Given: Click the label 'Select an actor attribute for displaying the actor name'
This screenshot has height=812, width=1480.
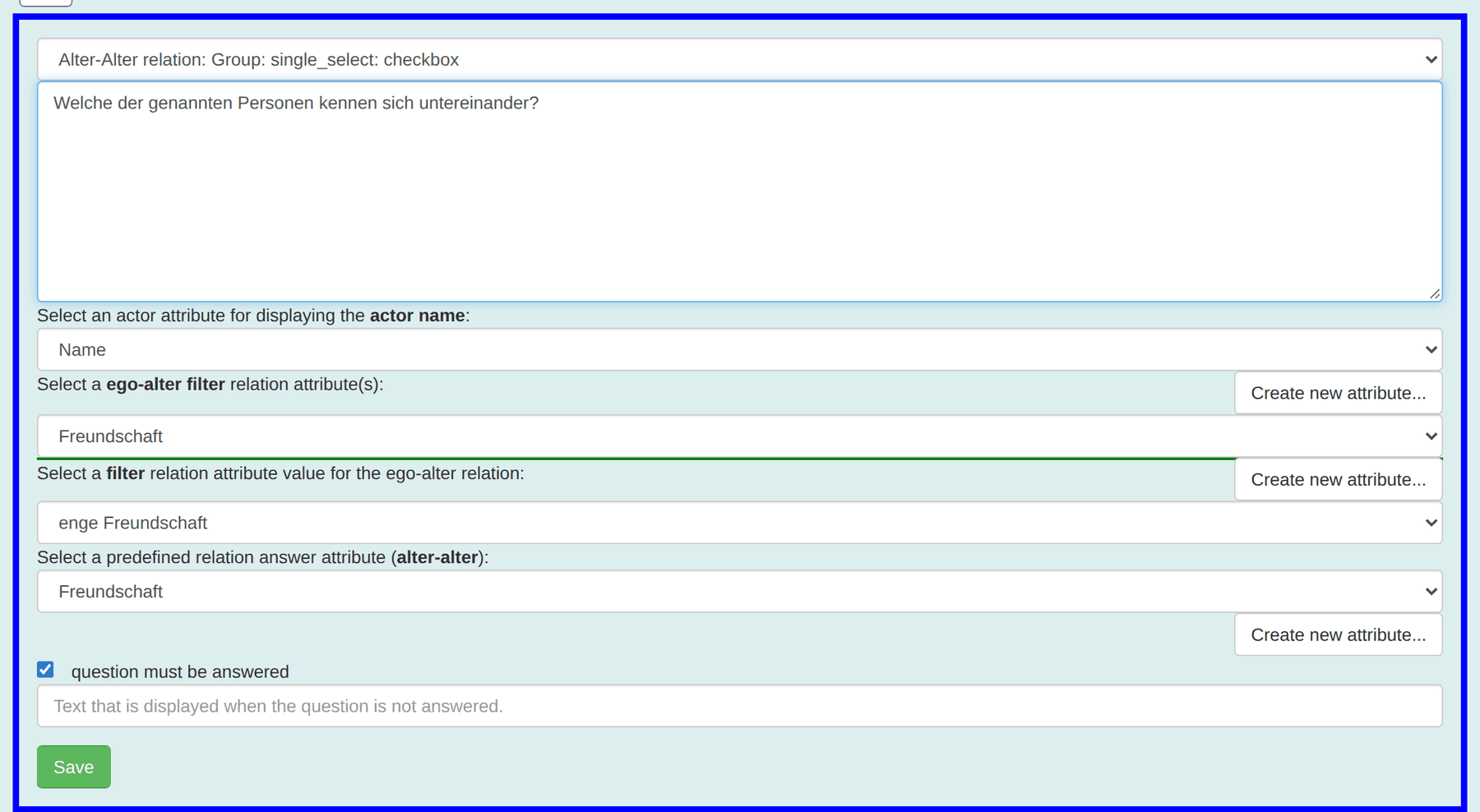Looking at the screenshot, I should pyautogui.click(x=253, y=316).
